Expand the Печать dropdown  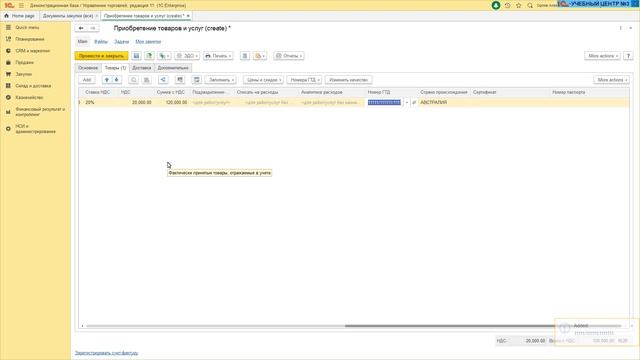tap(218, 56)
